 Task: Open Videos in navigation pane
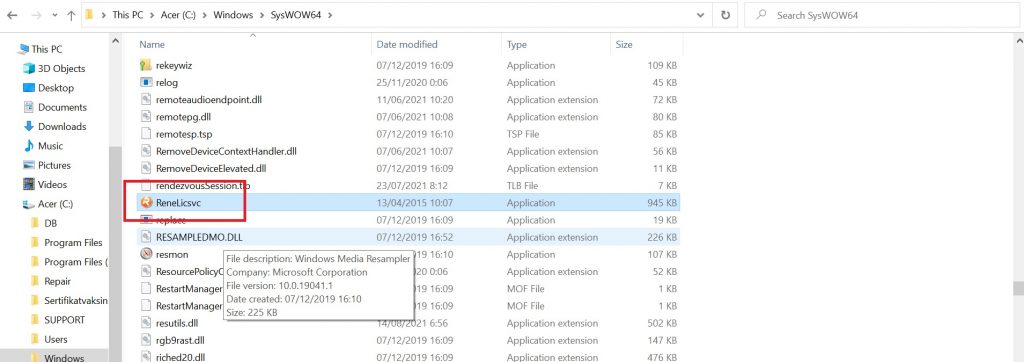point(52,184)
